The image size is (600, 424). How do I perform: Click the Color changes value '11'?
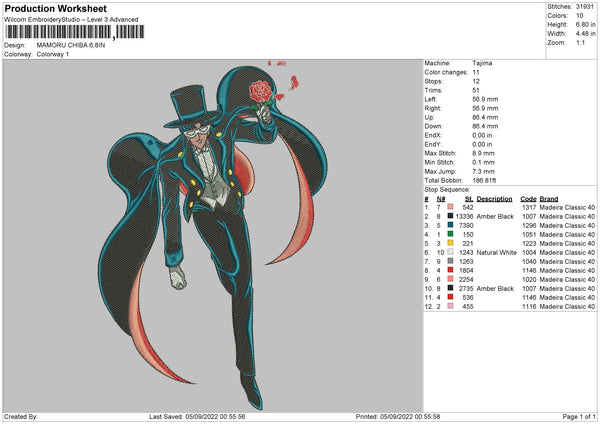(x=476, y=72)
